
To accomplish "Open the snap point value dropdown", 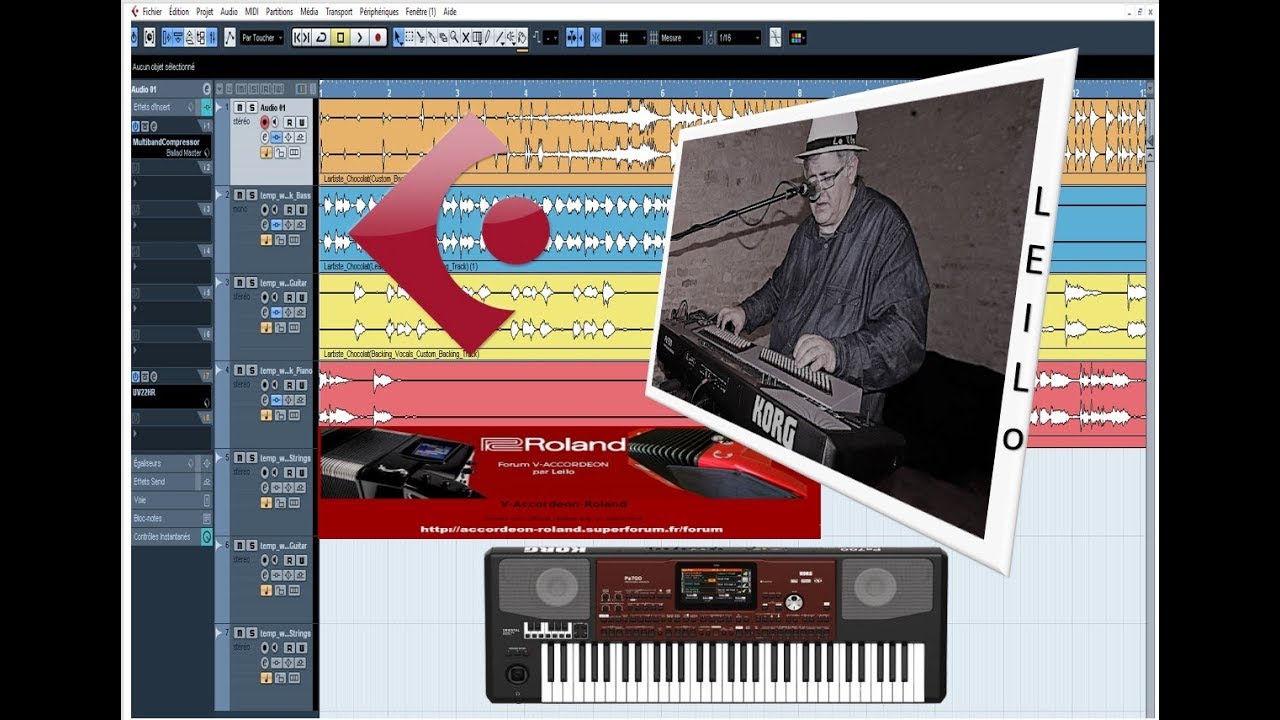I will point(551,37).
